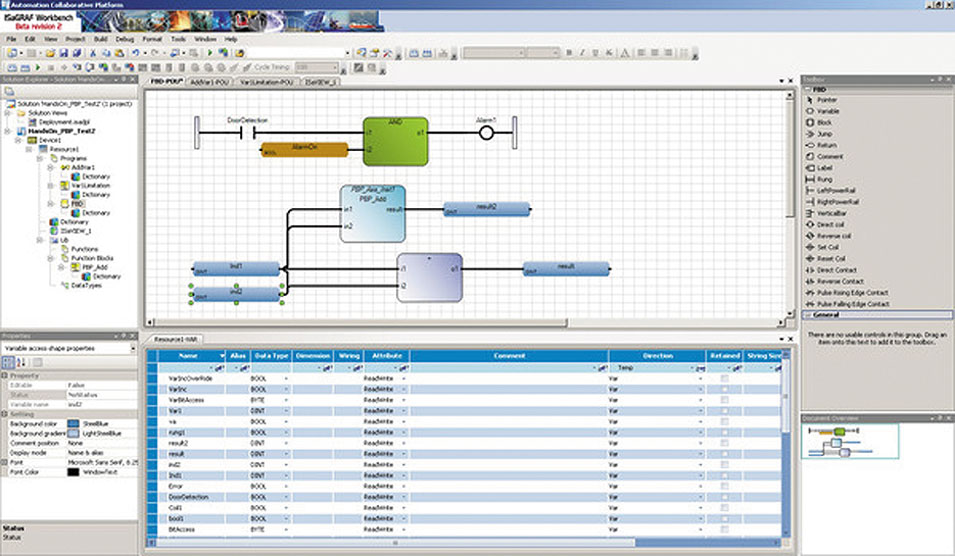Viewport: 955px width, 556px height.
Task: Toggle Retained checkbox for VarIncOverRide row
Action: (x=724, y=380)
